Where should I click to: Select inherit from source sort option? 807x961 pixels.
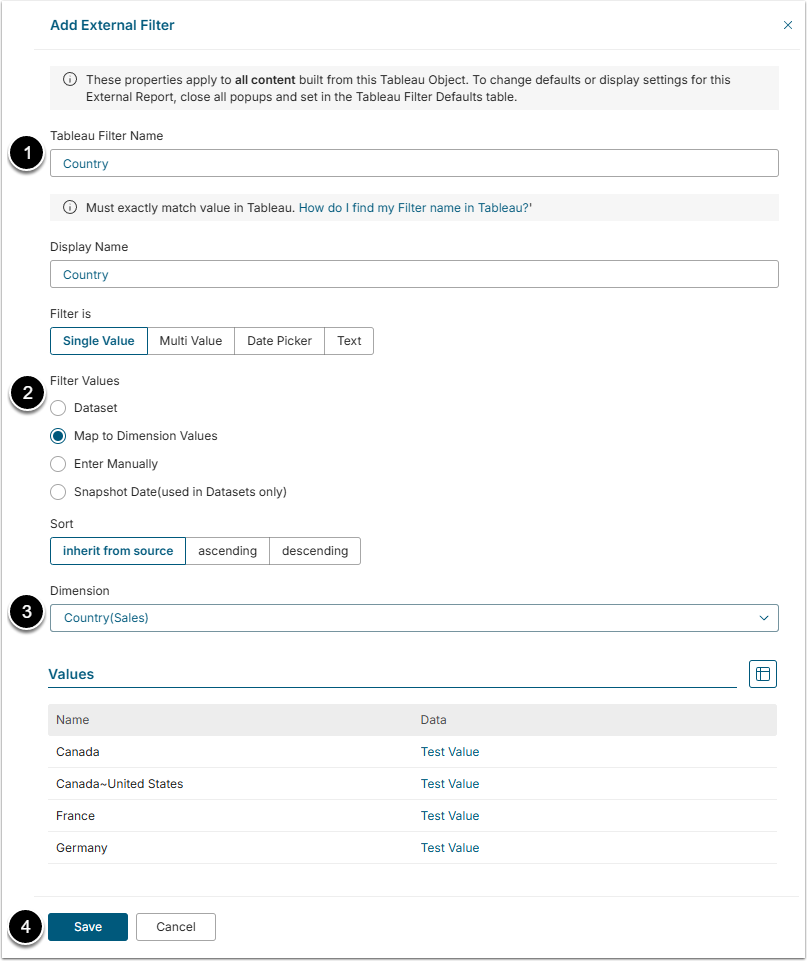click(118, 551)
